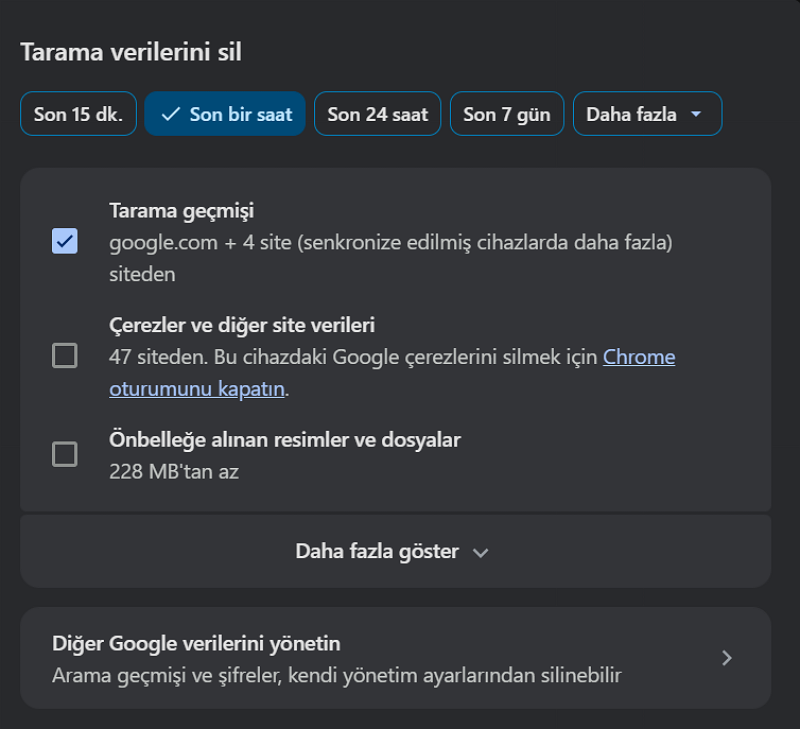Click the checked blue Tarama geçmişi checkbox icon
Image resolution: width=800 pixels, height=729 pixels.
(x=64, y=241)
